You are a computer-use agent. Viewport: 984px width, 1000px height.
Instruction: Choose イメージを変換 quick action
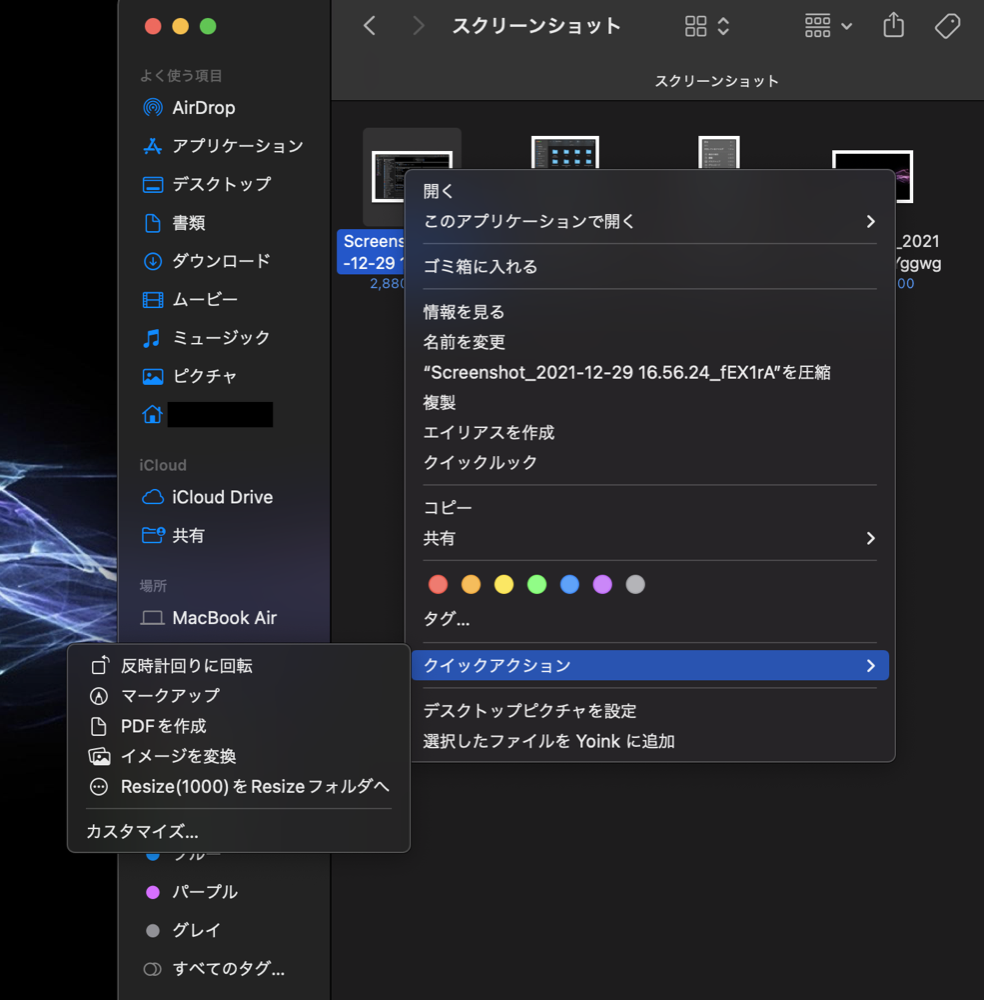(239, 756)
